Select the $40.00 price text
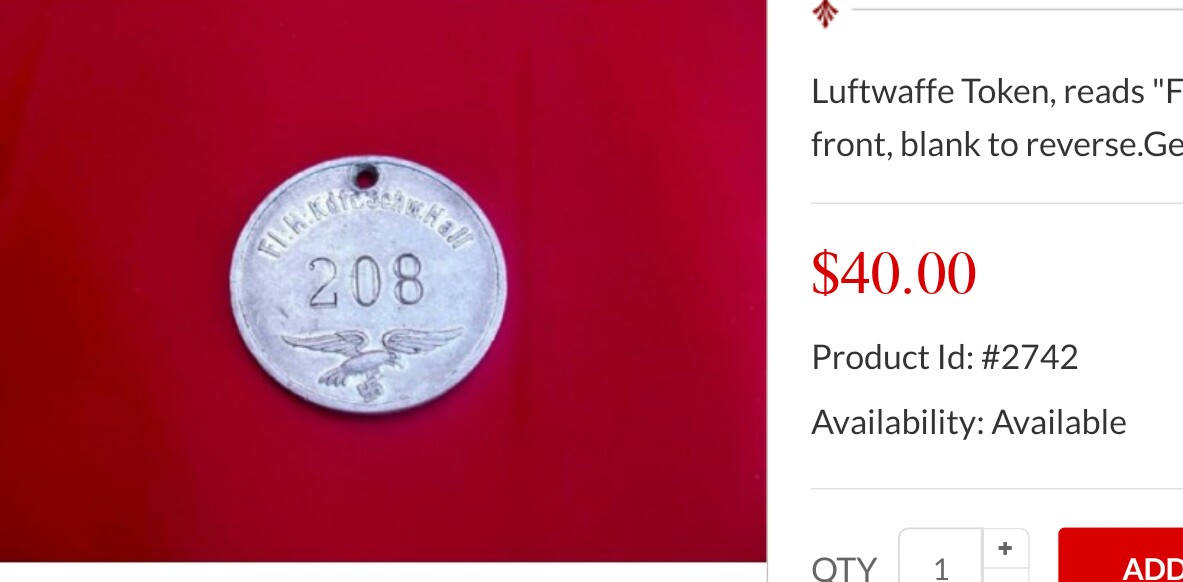The height and width of the screenshot is (582, 1183). tap(893, 273)
